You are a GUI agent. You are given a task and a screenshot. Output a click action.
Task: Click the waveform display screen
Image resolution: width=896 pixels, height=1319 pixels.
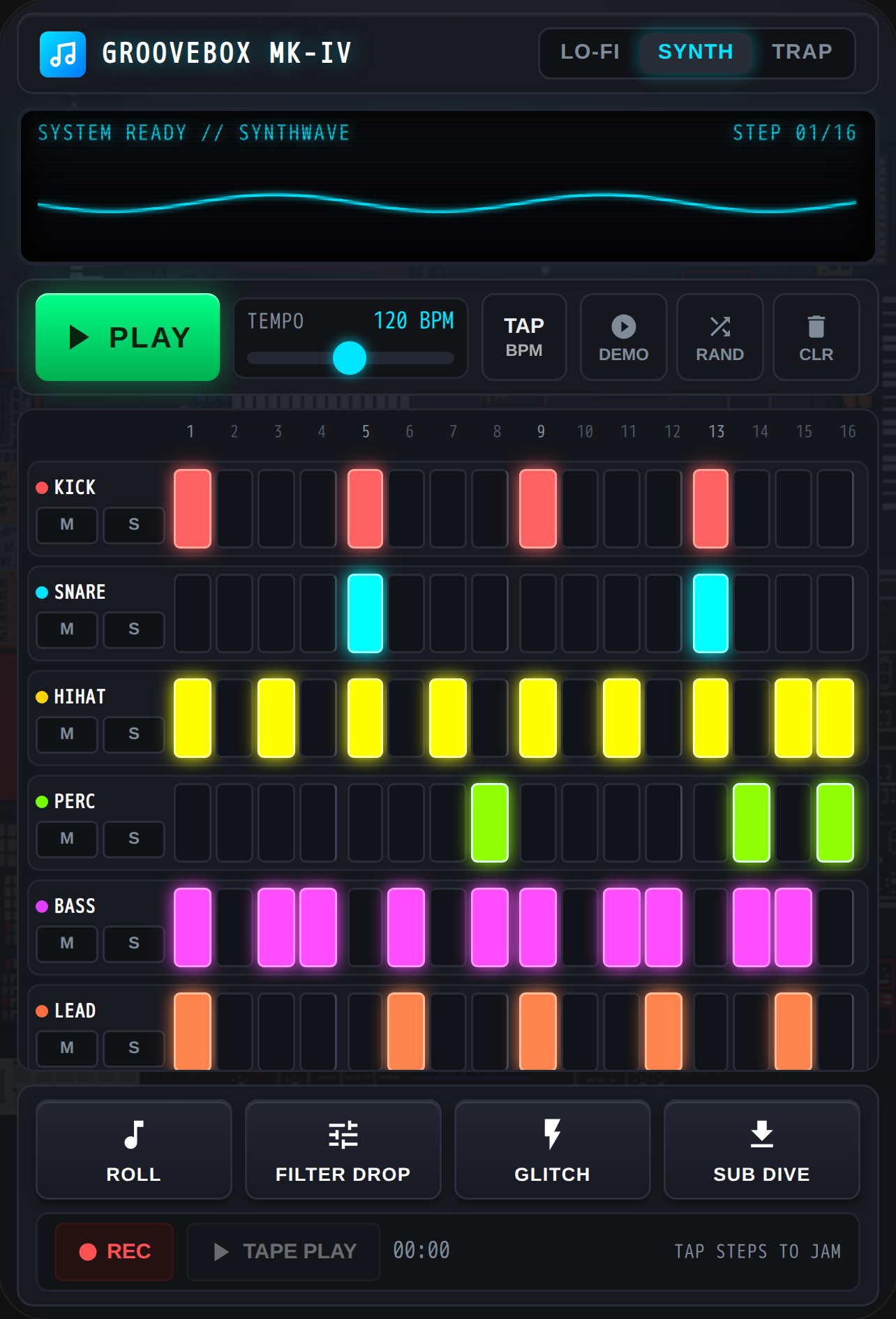448,186
